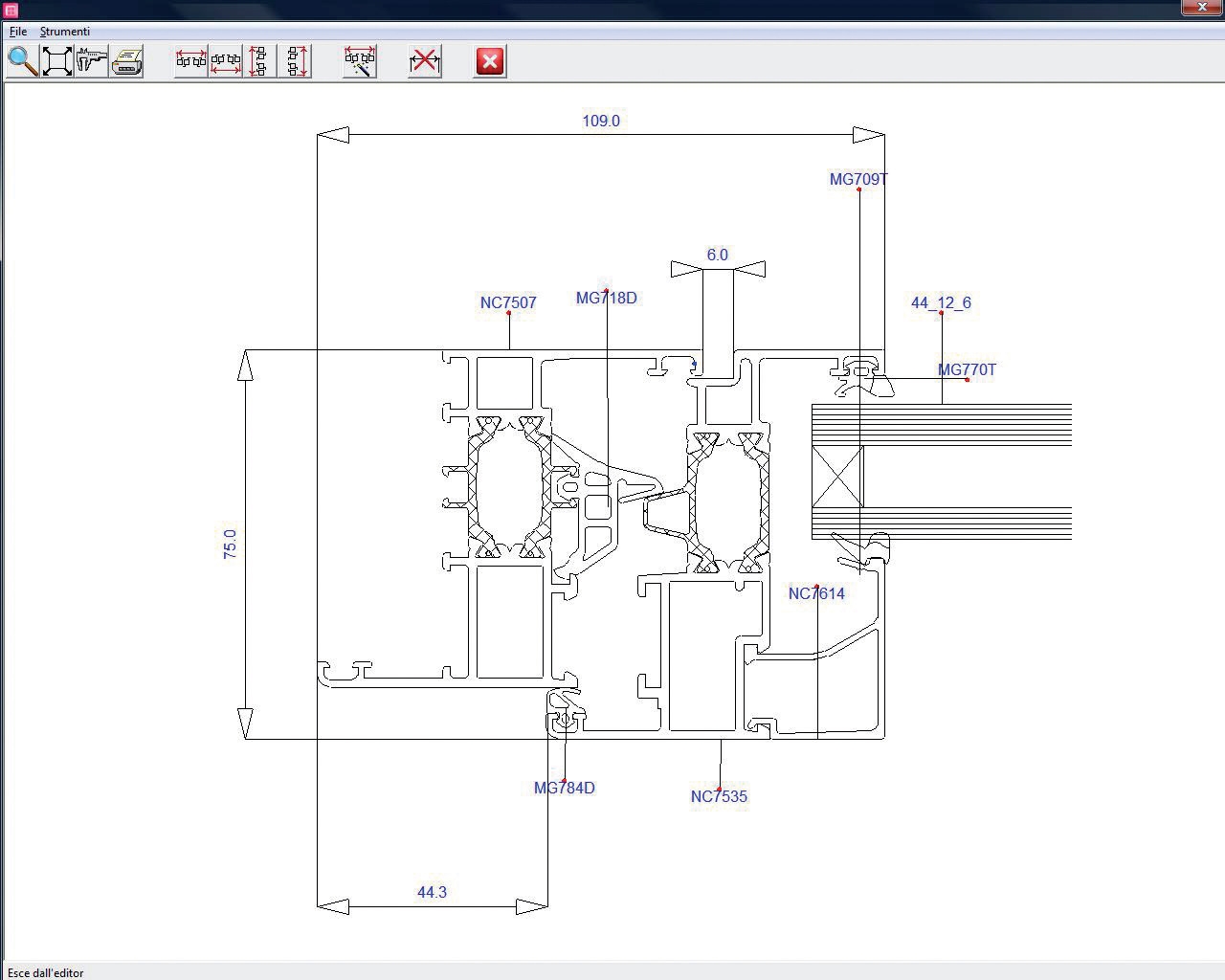Image resolution: width=1225 pixels, height=980 pixels.
Task: Activate the zoom-to-fit arrows tool
Action: (56, 61)
